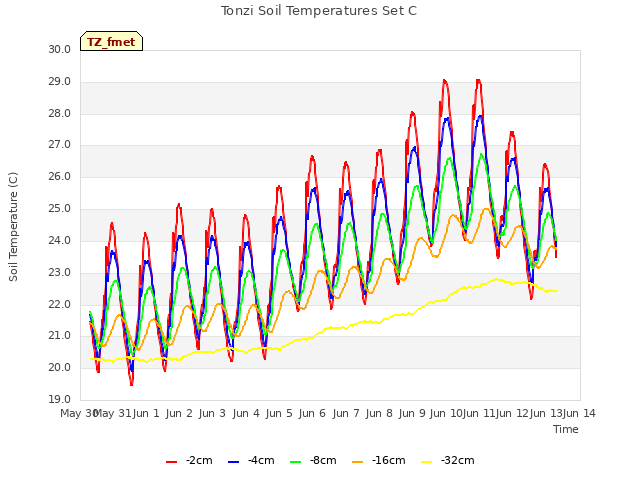
Task: Click the 27.0 y-axis tick label
Action: coord(60,145)
